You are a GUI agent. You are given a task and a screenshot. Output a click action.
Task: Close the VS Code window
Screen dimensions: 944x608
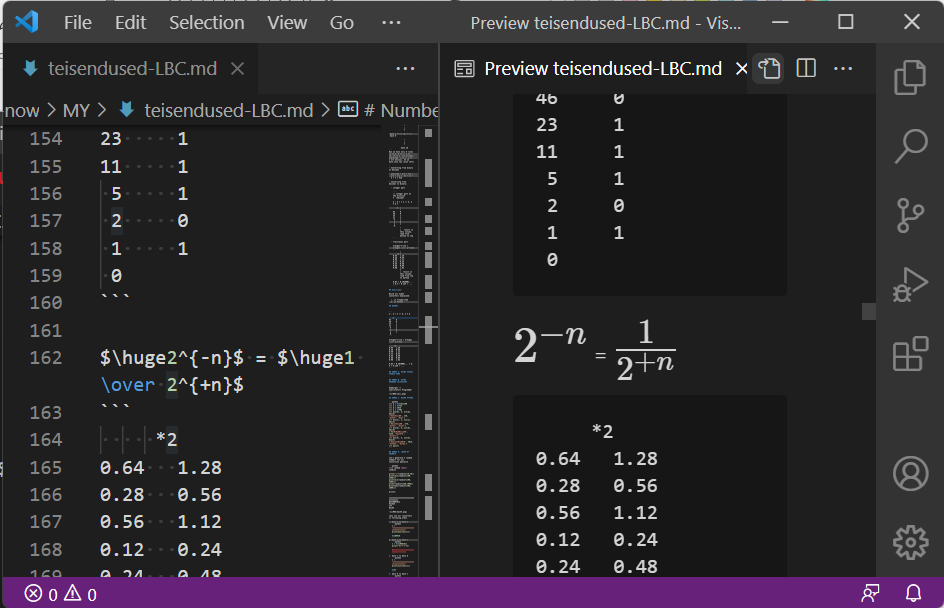(912, 22)
